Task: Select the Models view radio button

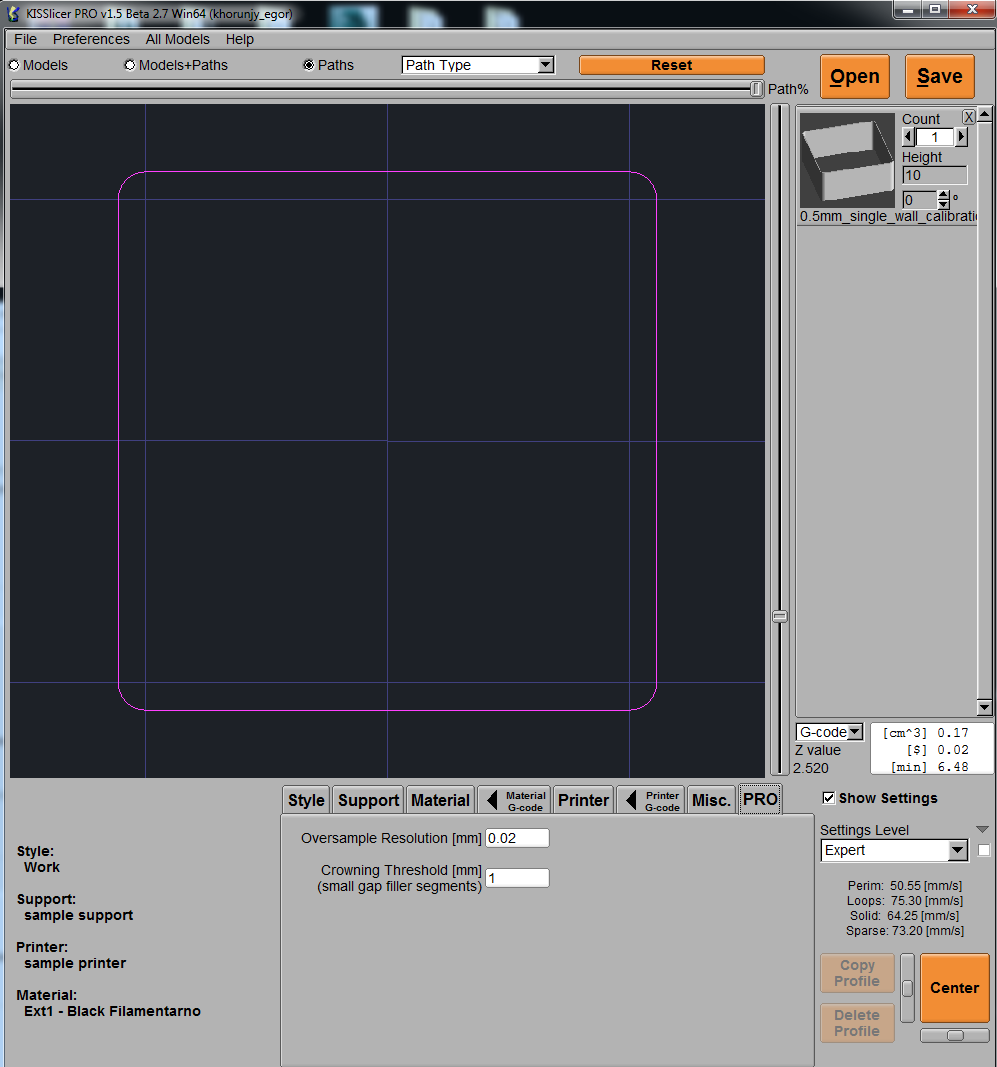Action: coord(15,65)
